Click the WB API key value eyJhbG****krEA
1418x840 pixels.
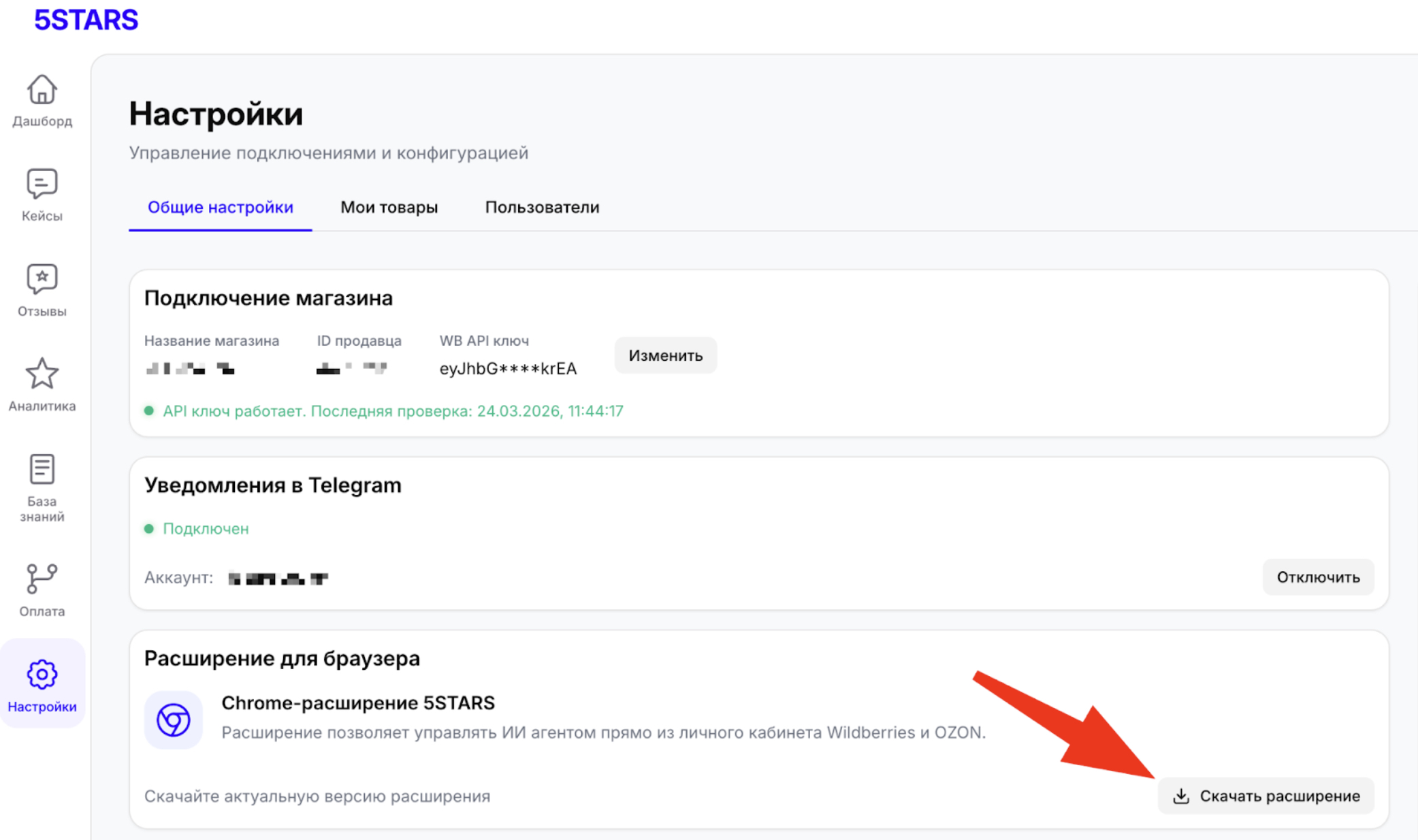click(x=508, y=368)
